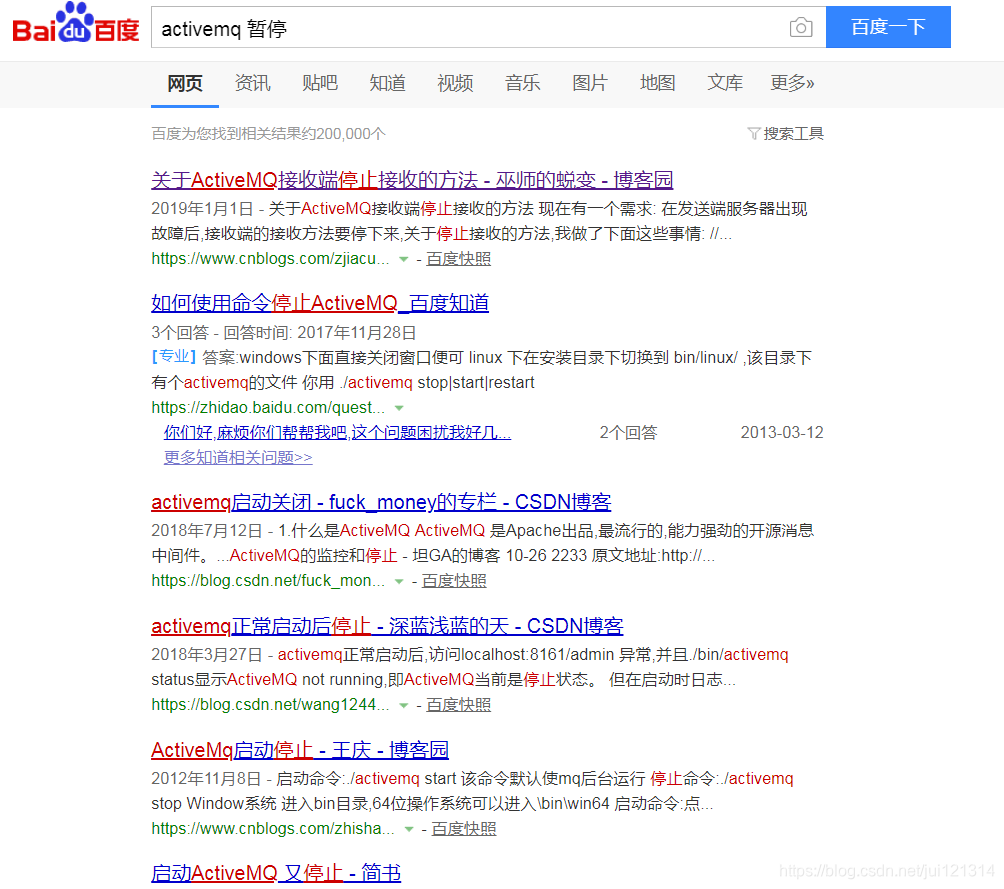
Task: Open 百度快照 for fuck_mon CSDN result
Action: [x=454, y=581]
